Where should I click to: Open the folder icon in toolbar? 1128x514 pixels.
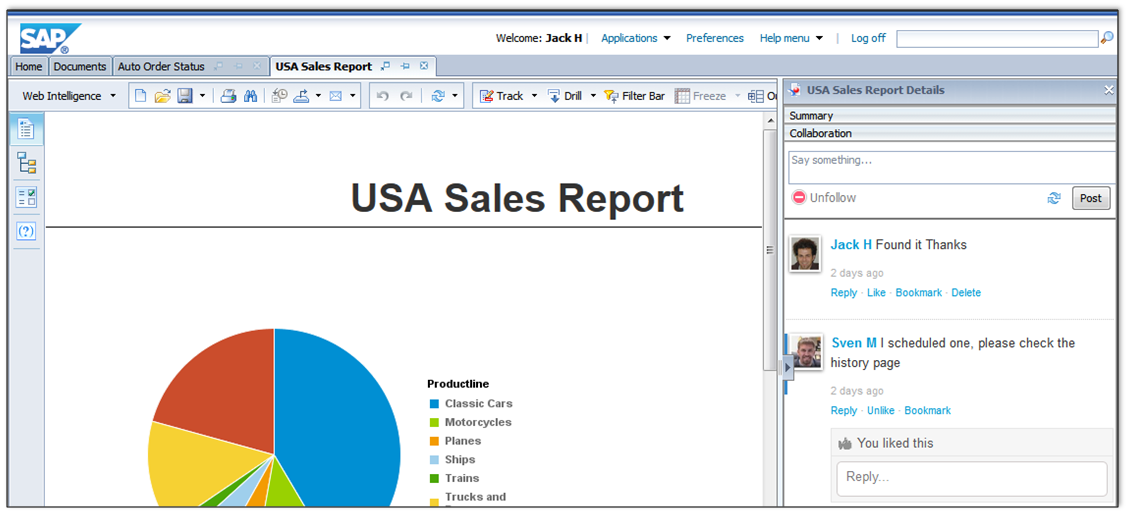point(162,96)
